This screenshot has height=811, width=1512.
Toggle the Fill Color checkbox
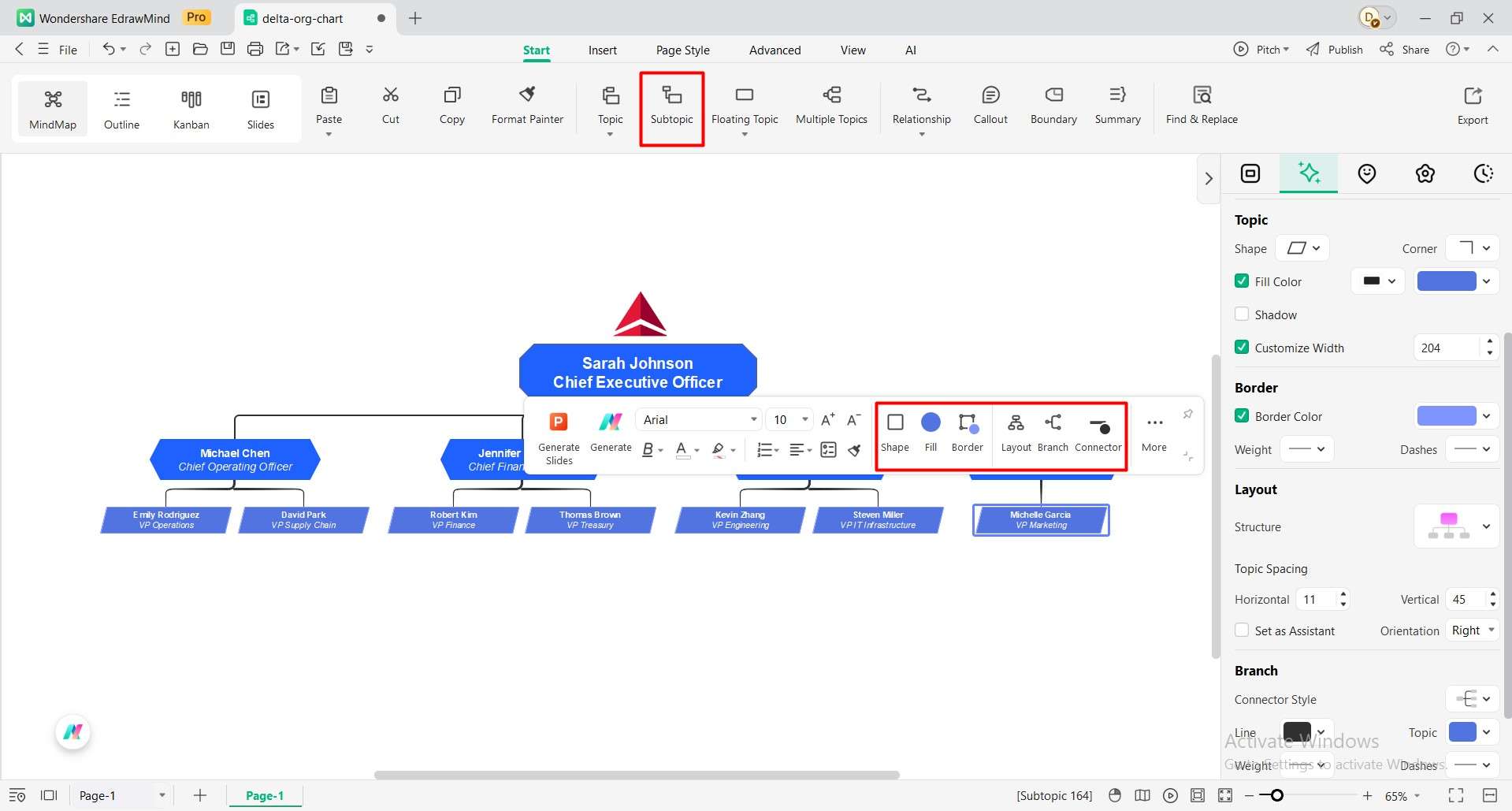(1242, 281)
